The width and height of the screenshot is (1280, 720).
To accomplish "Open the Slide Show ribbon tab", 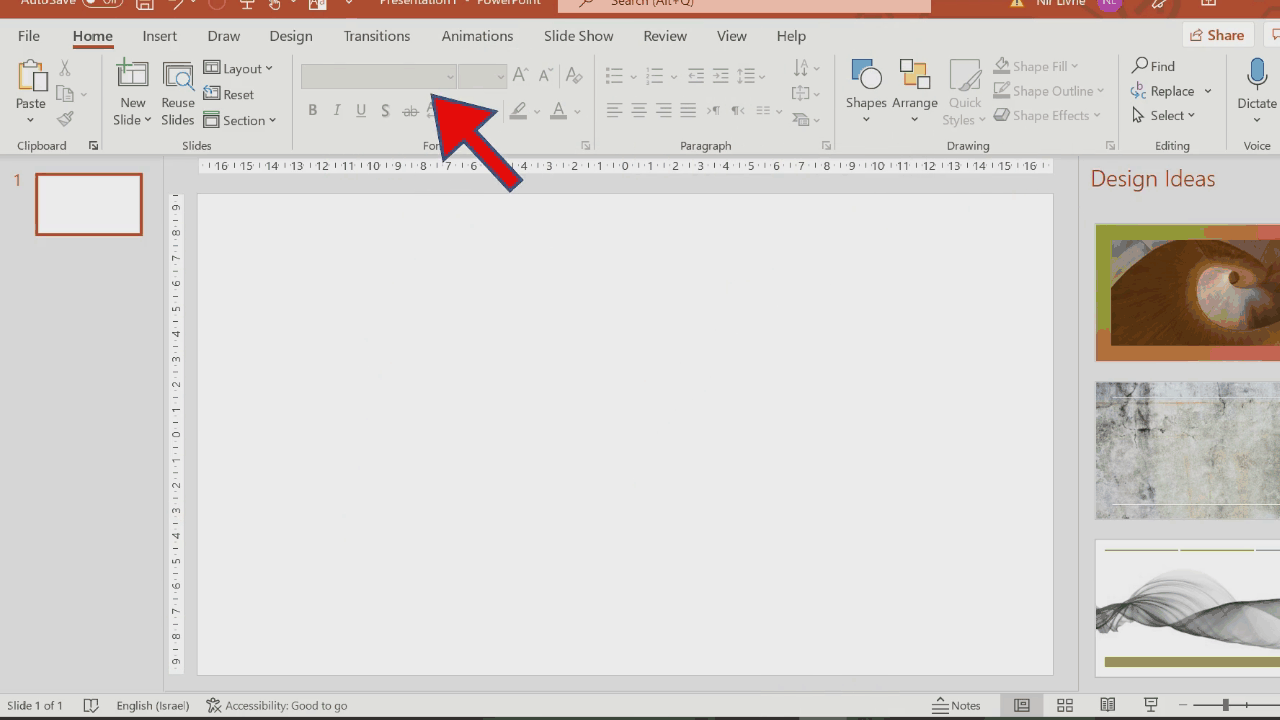I will (x=578, y=36).
